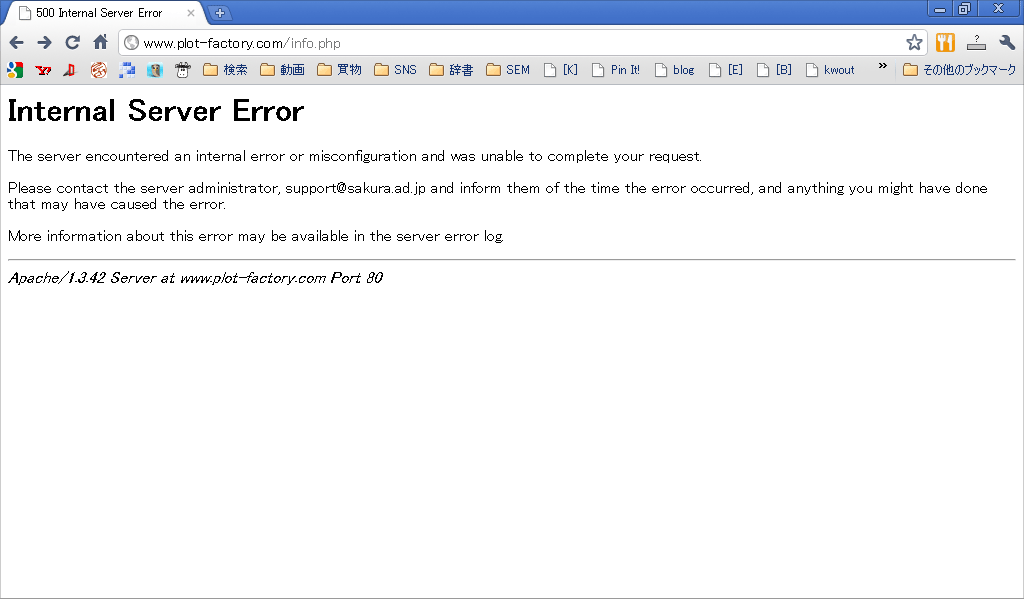
Task: Open the 辞書 bookmark folder
Action: 451,70
